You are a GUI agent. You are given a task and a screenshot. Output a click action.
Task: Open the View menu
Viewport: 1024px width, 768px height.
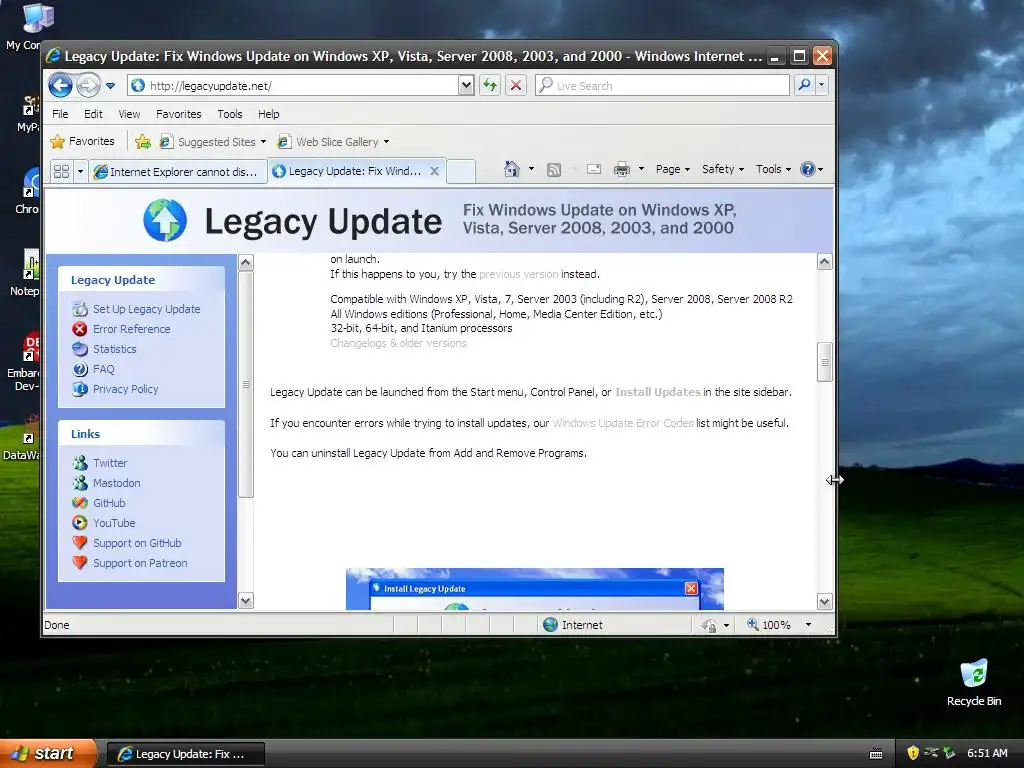(x=129, y=114)
